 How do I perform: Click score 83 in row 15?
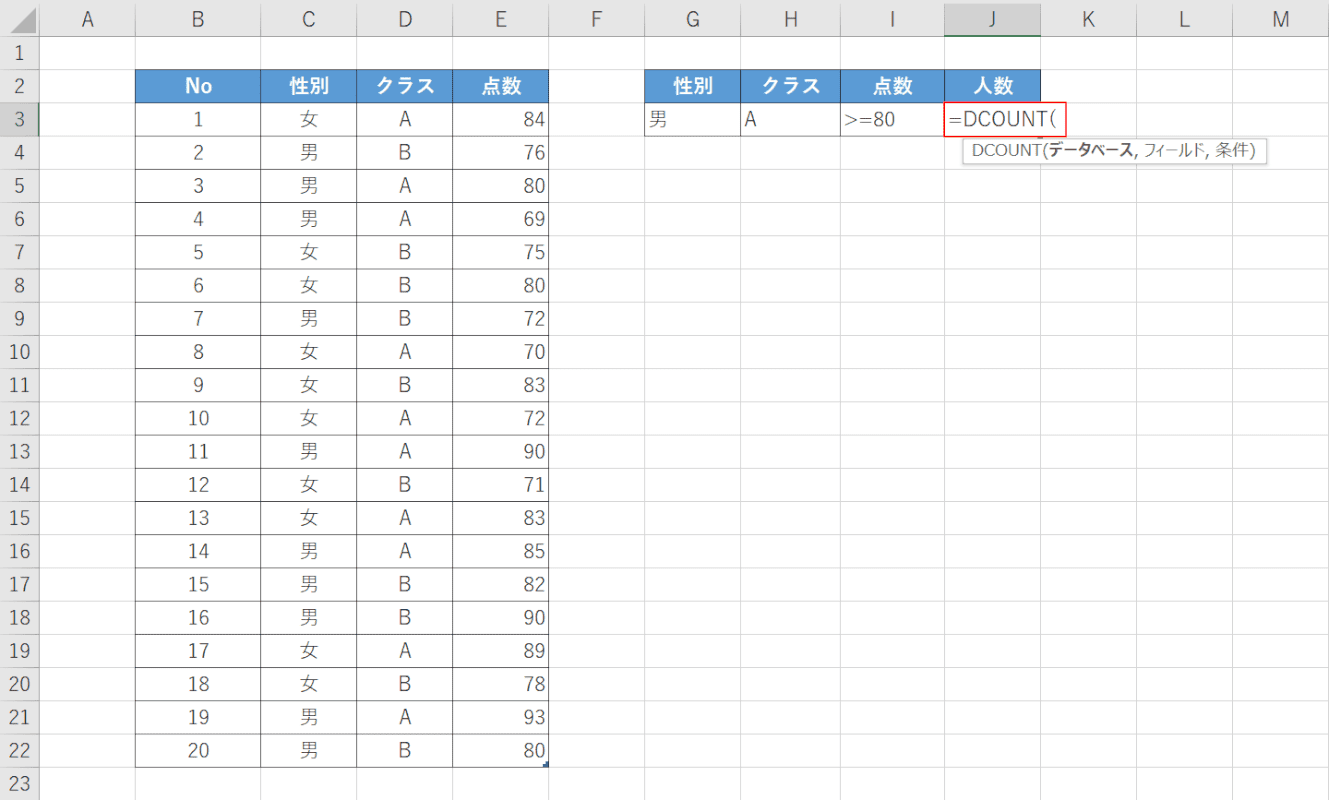(x=501, y=518)
